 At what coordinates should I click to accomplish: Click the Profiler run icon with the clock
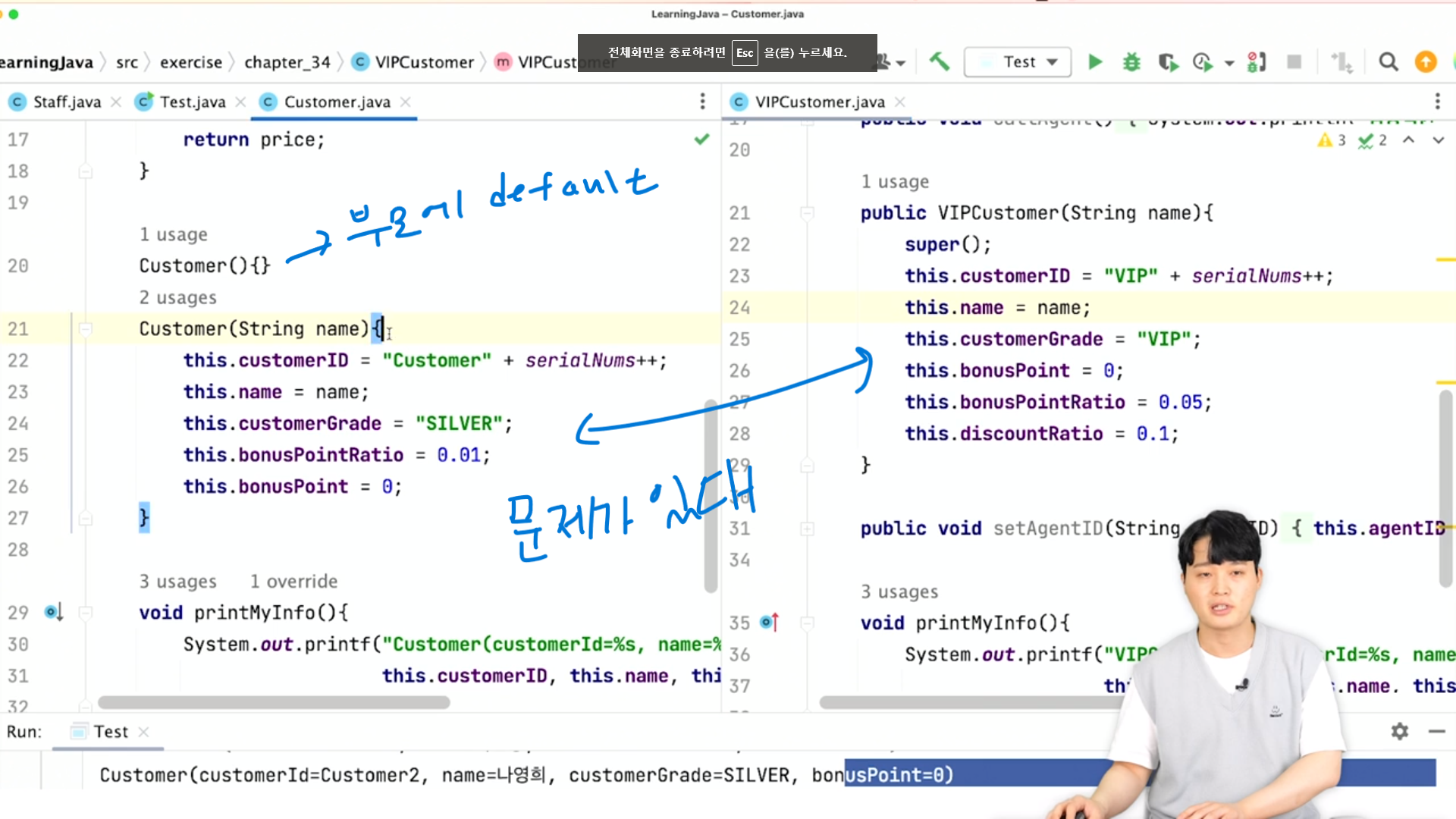tap(1203, 62)
